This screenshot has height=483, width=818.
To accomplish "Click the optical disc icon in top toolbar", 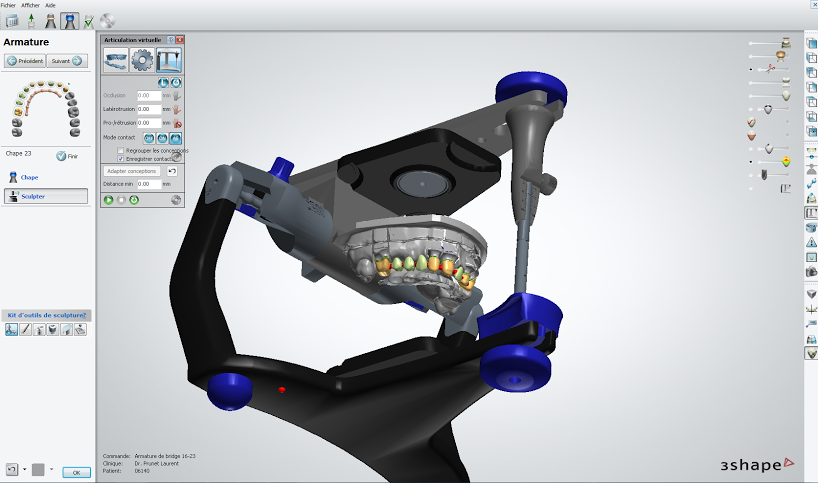I will tap(106, 21).
